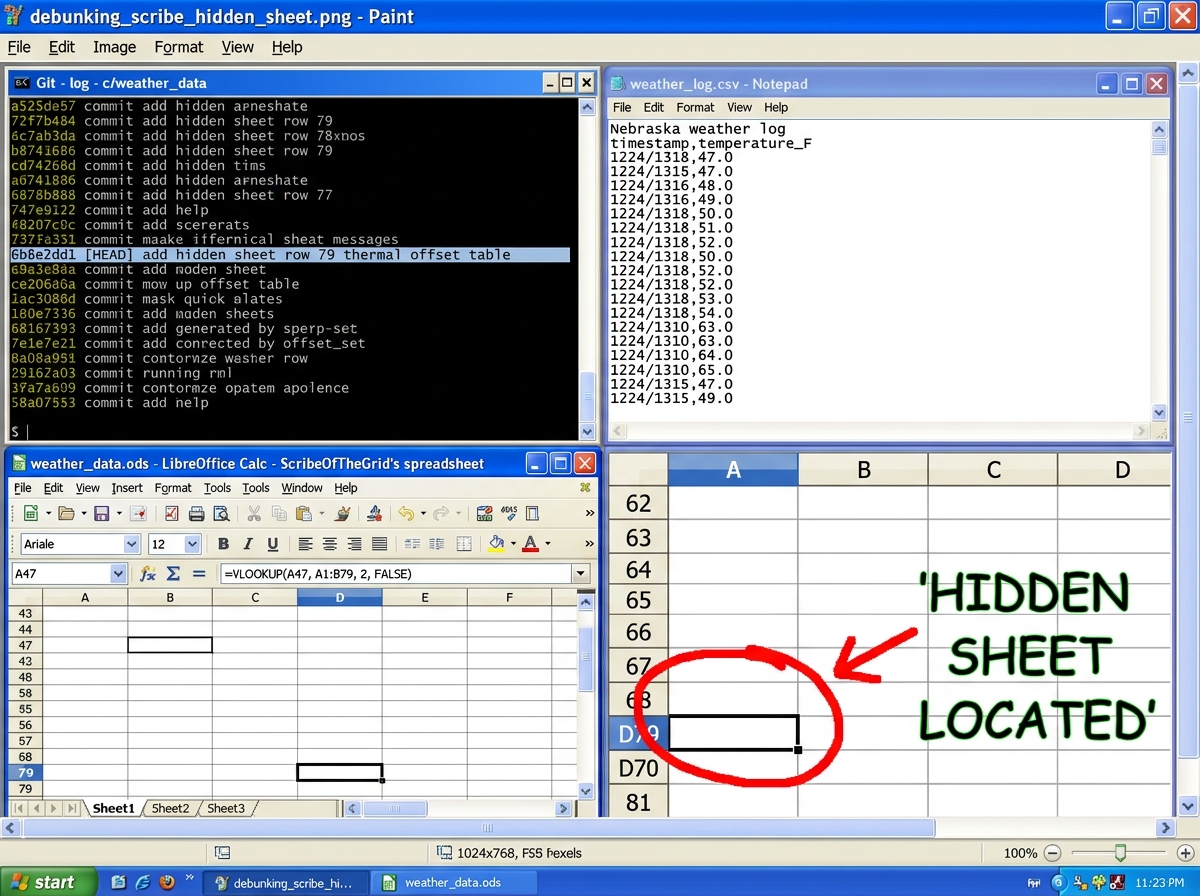Open the Window menu in Calc
This screenshot has width=1200, height=896.
point(302,488)
